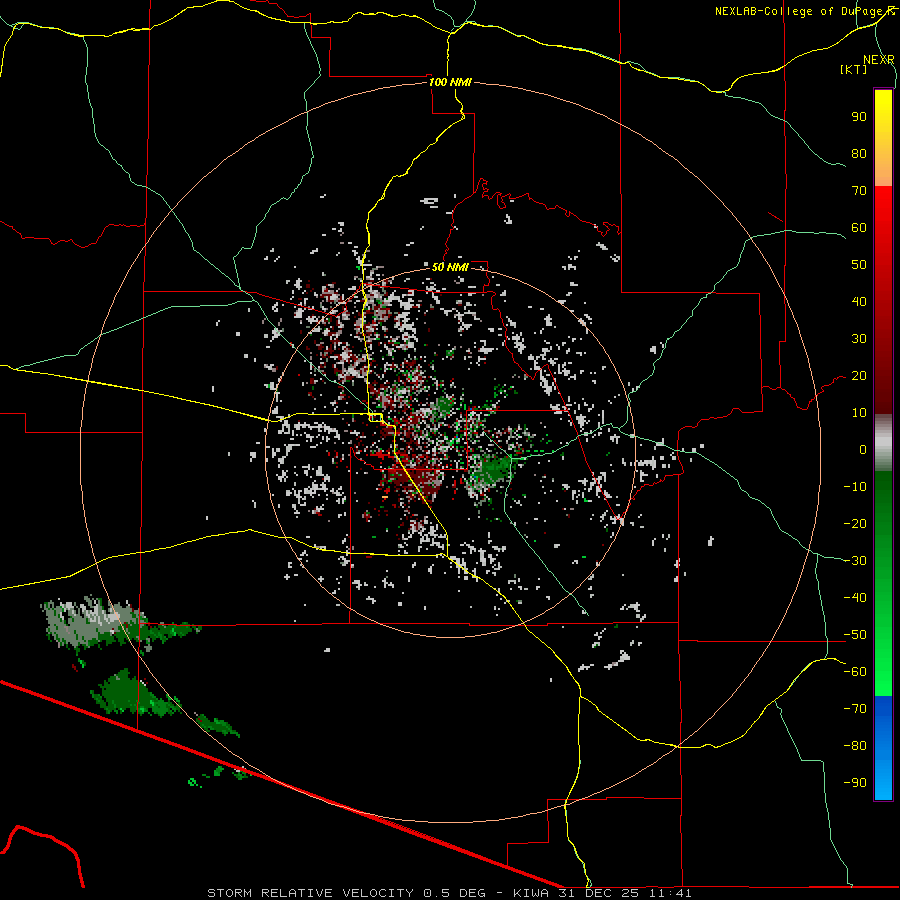Screen dimensions: 900x900
Task: Click the 50 NMI range ring label
Action: [x=450, y=267]
